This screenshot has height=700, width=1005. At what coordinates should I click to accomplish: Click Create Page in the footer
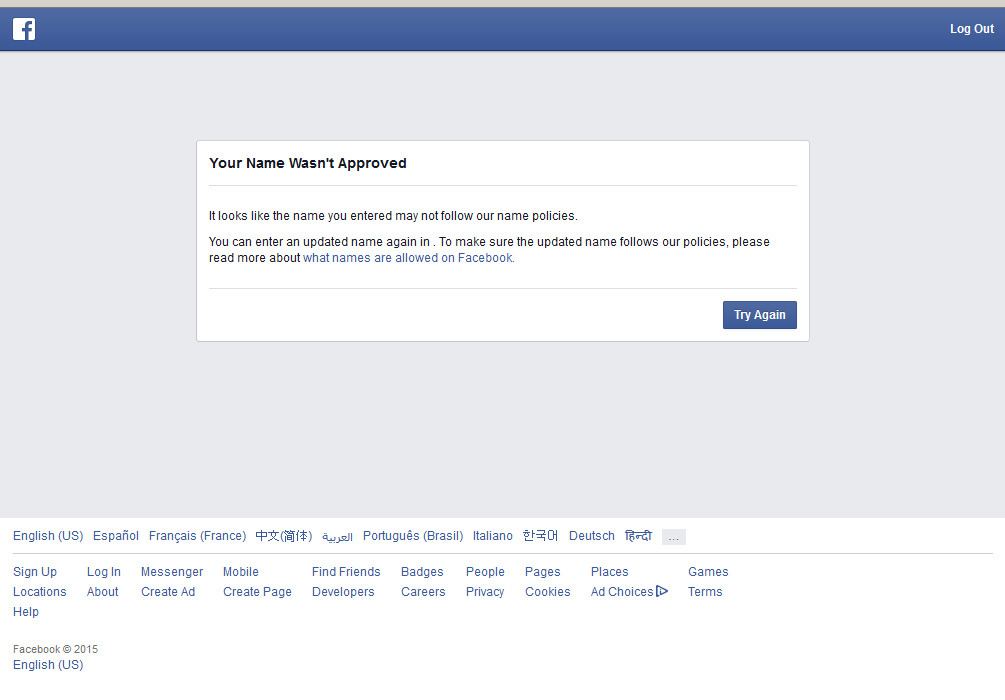257,592
